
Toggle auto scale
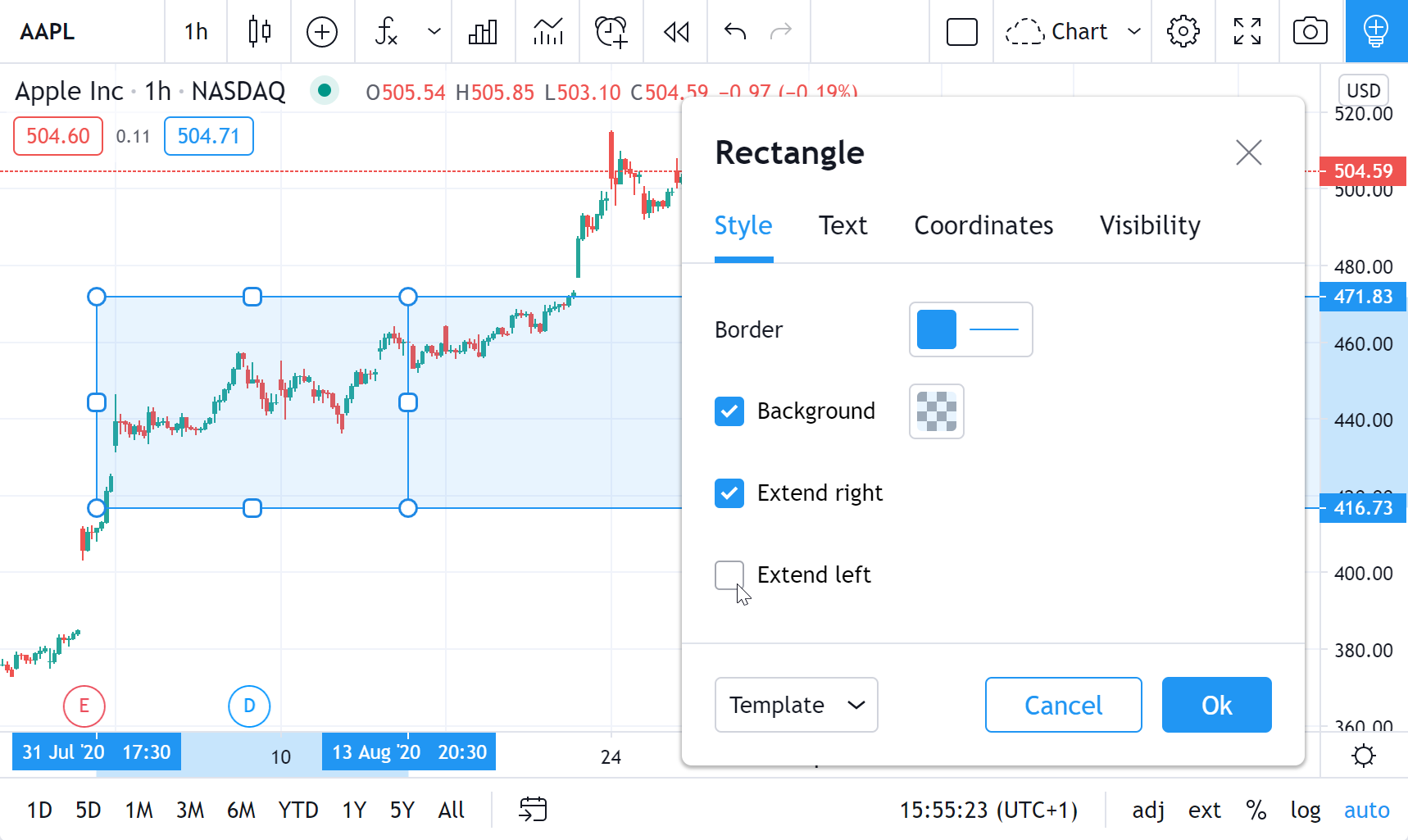1367,810
